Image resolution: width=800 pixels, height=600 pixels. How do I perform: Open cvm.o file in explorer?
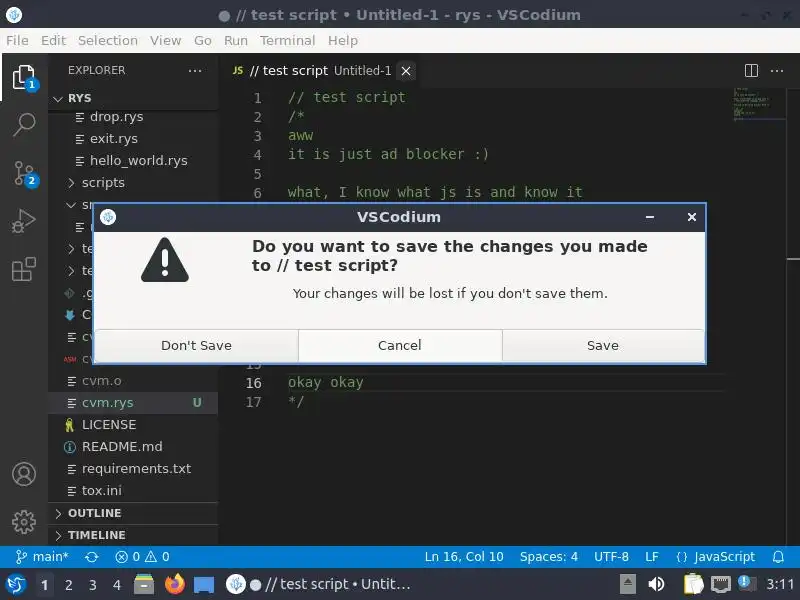[x=134, y=381]
